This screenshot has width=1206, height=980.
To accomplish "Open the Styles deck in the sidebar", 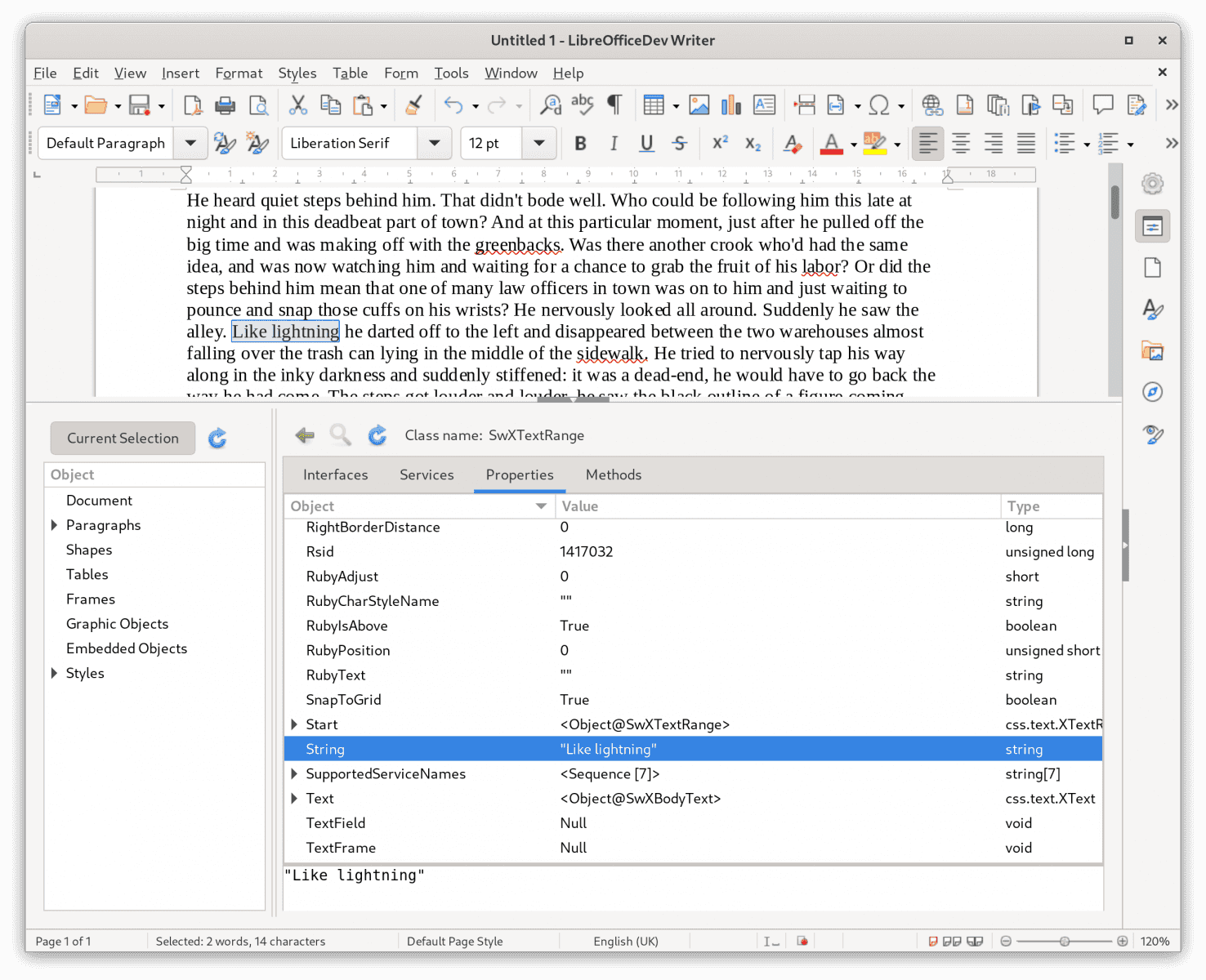I will (1152, 310).
